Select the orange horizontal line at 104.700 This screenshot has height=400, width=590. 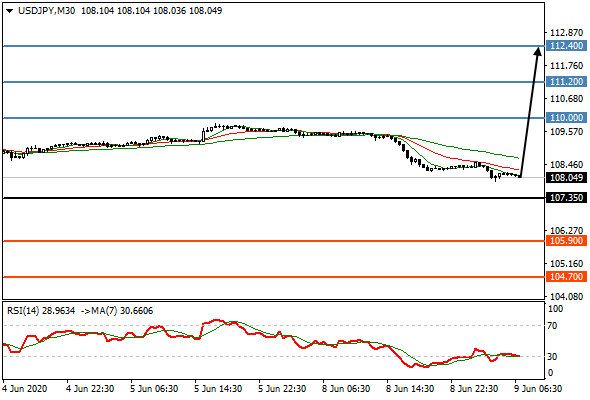(274, 277)
